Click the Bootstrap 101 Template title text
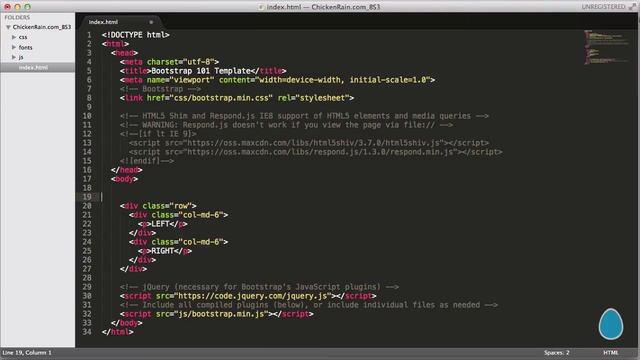The width and height of the screenshot is (640, 360). coord(200,71)
